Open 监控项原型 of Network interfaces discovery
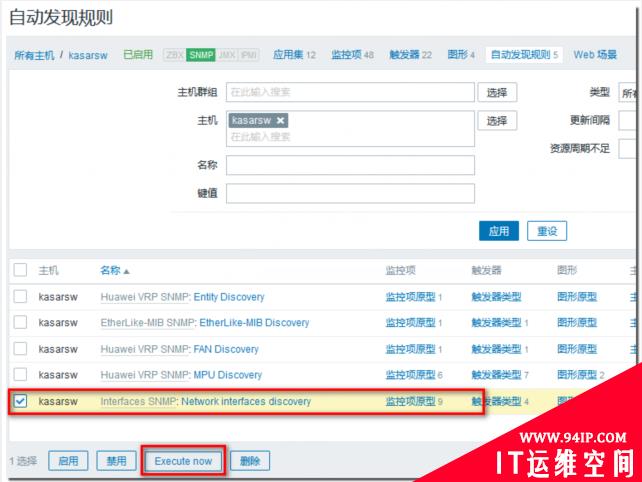642x482 pixels. click(411, 401)
